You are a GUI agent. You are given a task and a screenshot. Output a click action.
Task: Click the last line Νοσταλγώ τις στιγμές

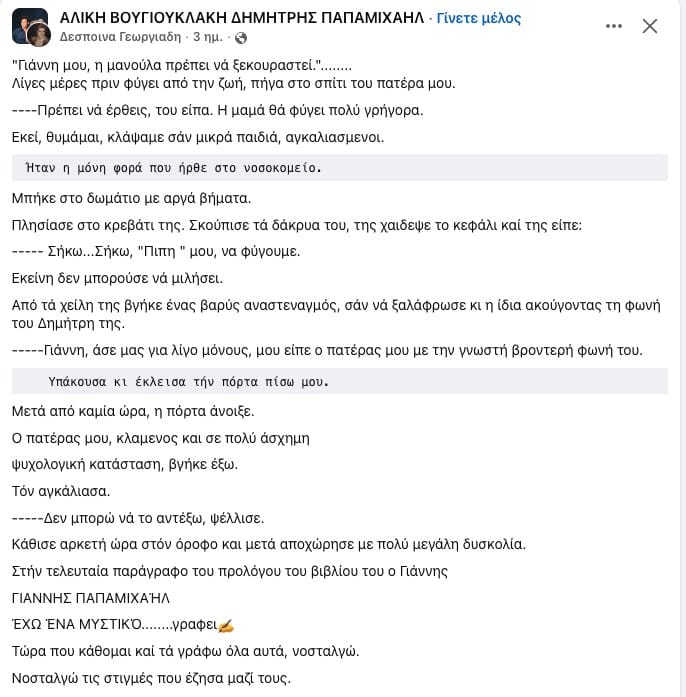151,678
